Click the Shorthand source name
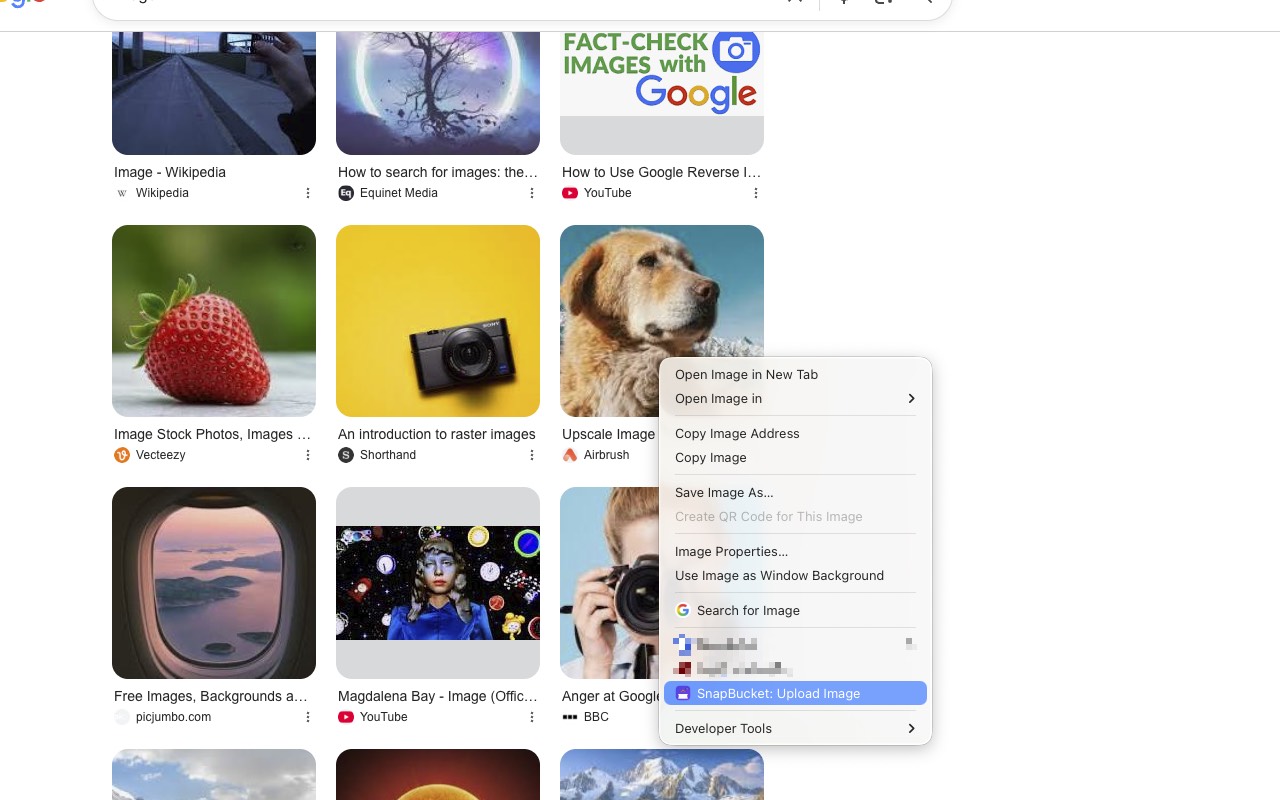This screenshot has width=1280, height=800. (x=388, y=455)
